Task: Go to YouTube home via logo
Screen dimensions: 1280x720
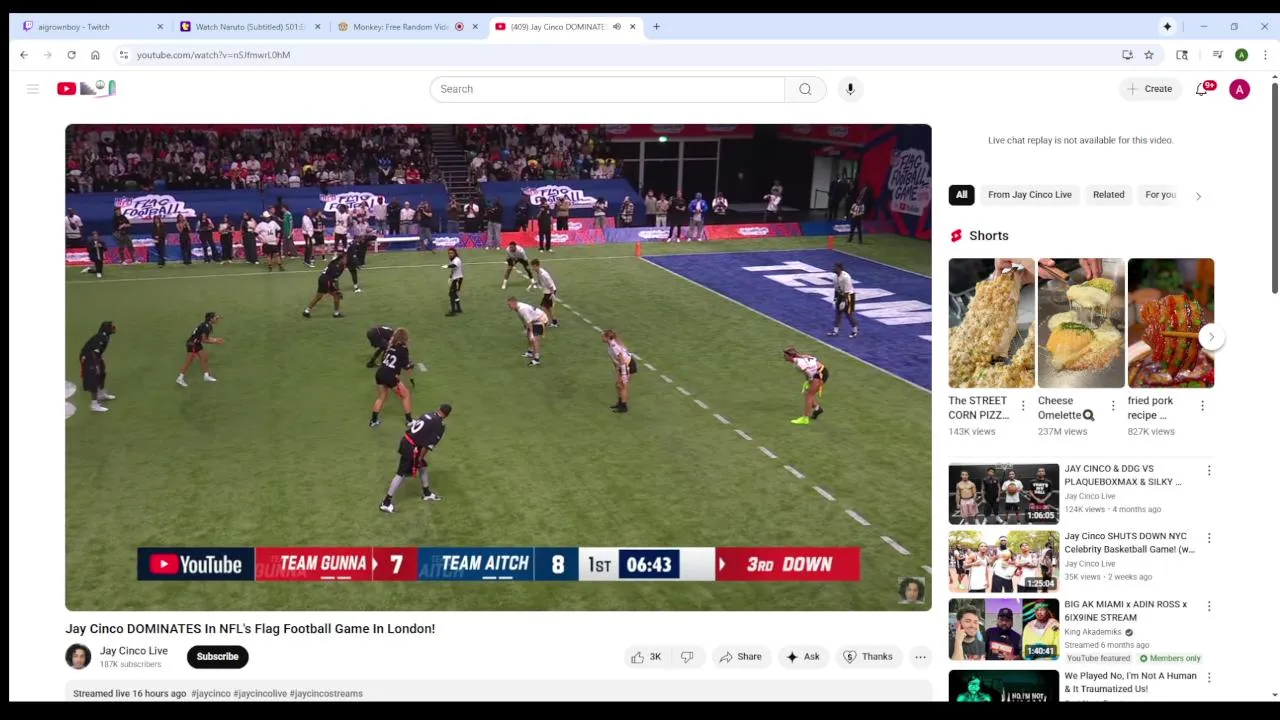Action: click(x=87, y=89)
